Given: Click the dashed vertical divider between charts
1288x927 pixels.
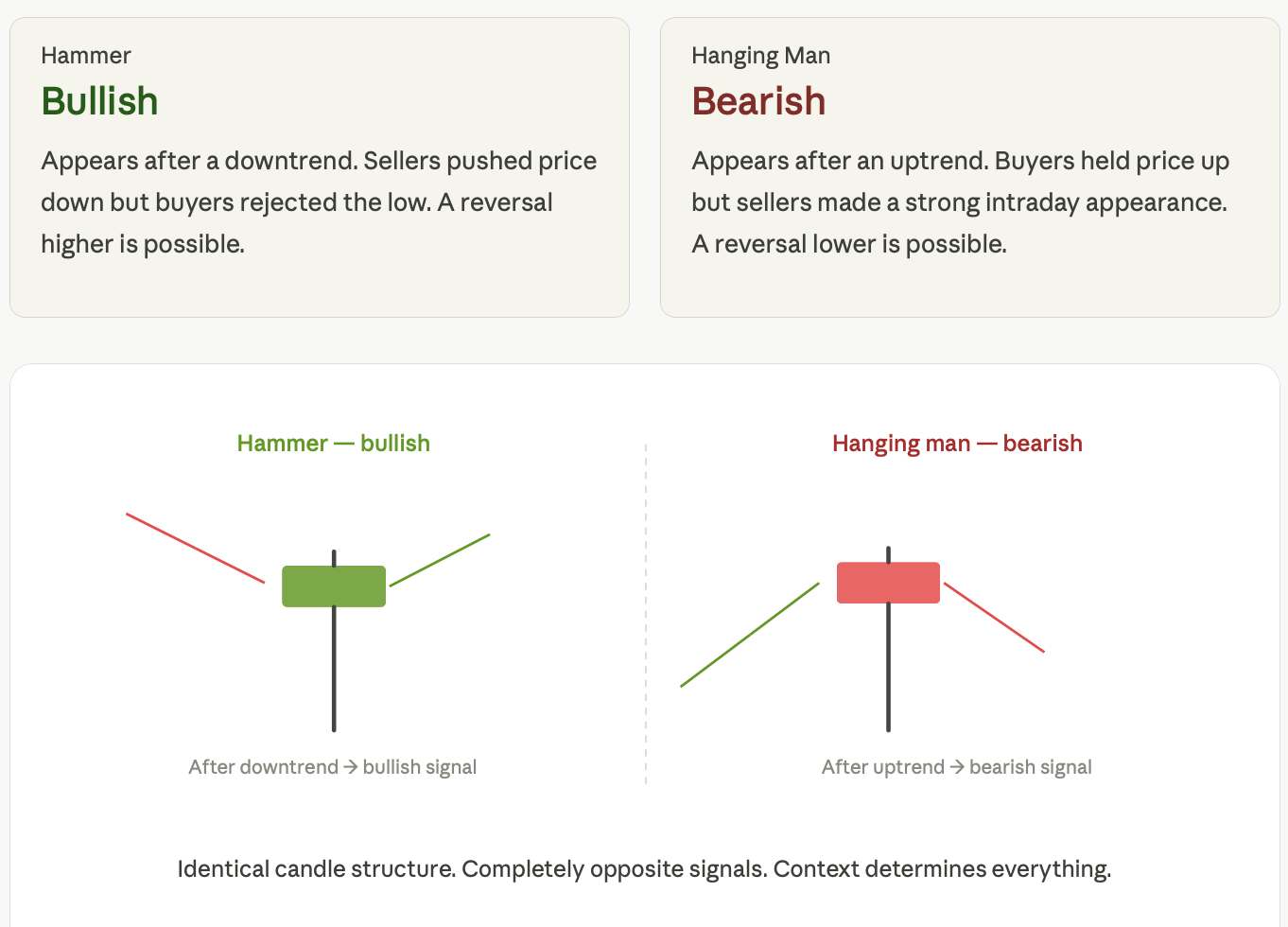Looking at the screenshot, I should point(646,613).
